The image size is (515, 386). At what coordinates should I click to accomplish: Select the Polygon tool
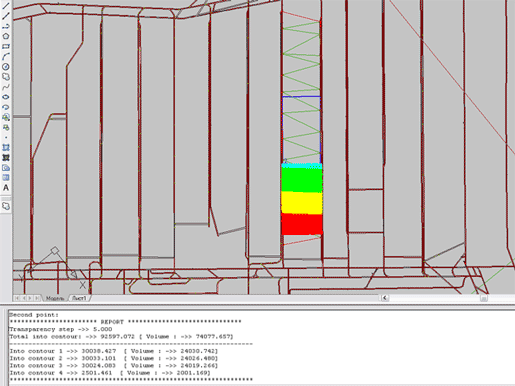[6, 36]
